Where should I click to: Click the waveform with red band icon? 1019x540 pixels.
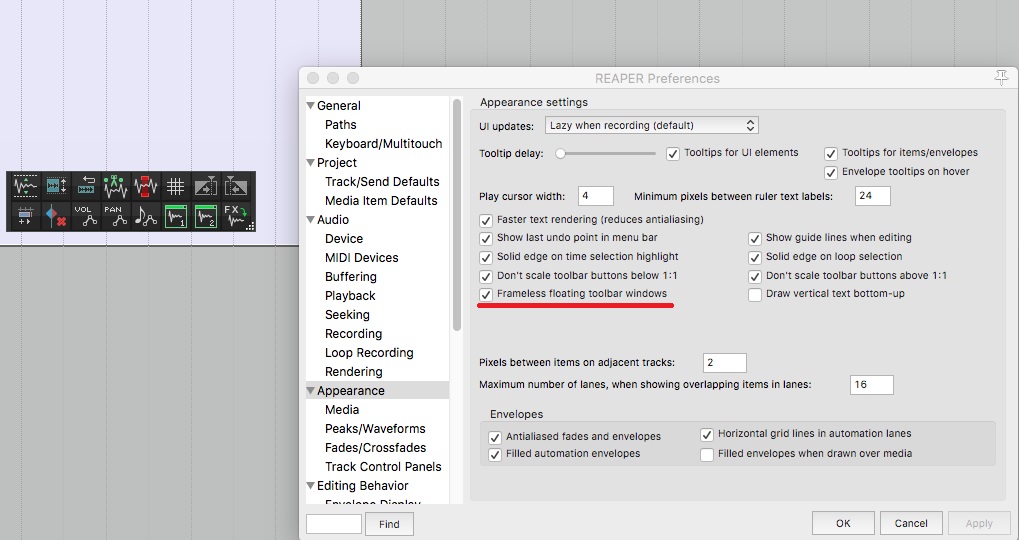coord(146,186)
